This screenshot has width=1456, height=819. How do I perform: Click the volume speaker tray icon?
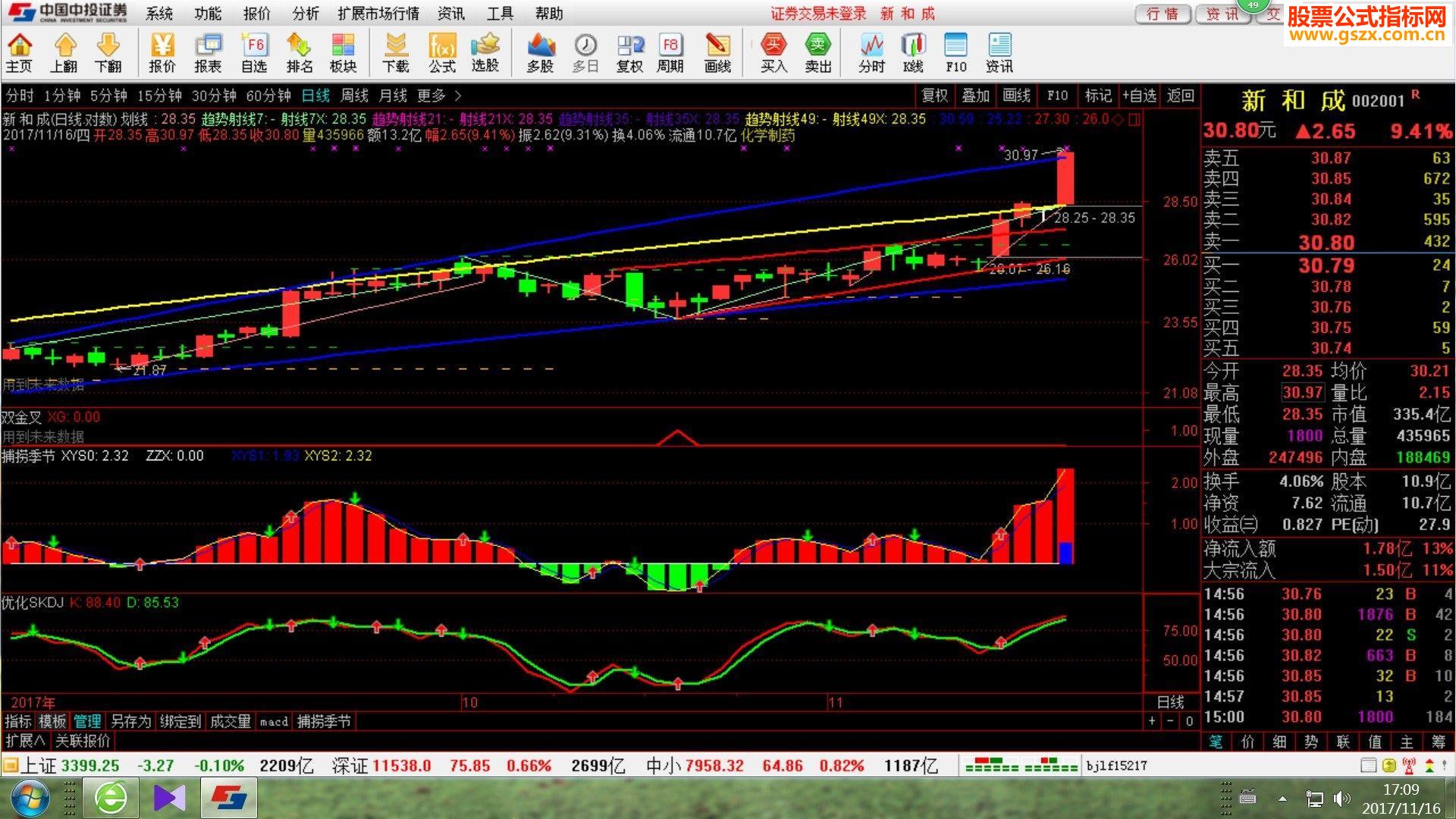pyautogui.click(x=1341, y=799)
